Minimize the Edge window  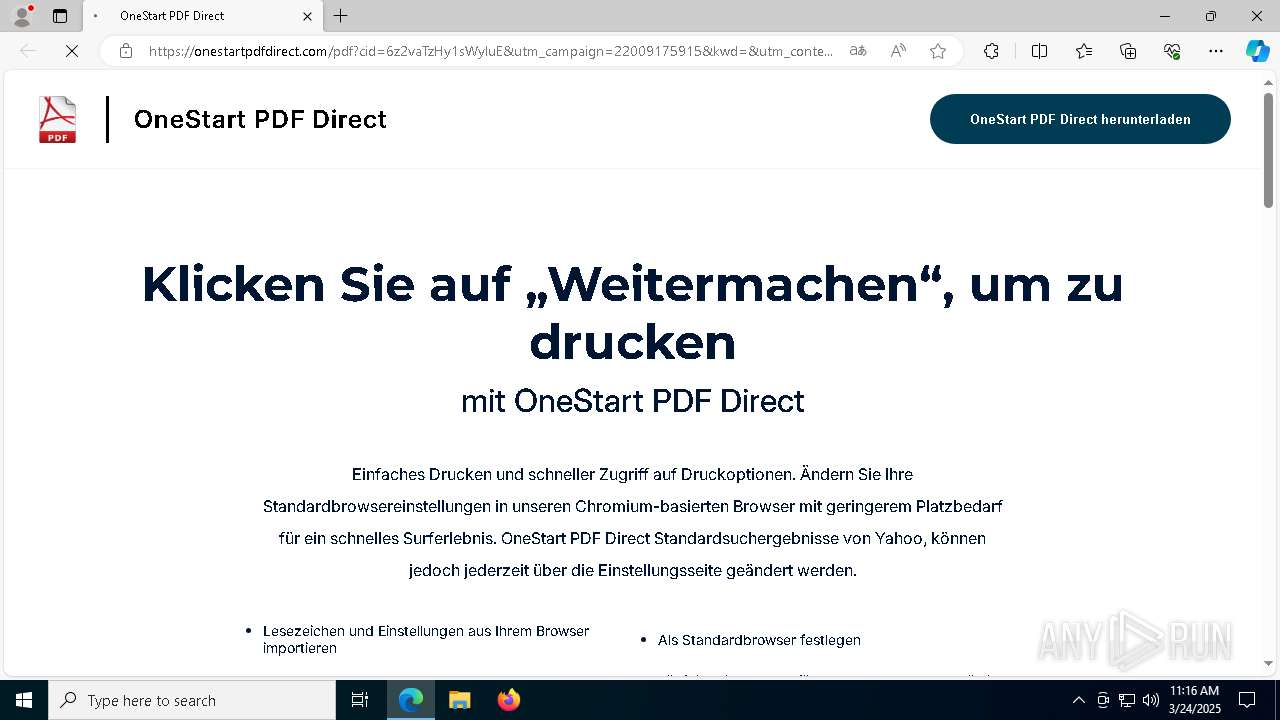[1165, 16]
